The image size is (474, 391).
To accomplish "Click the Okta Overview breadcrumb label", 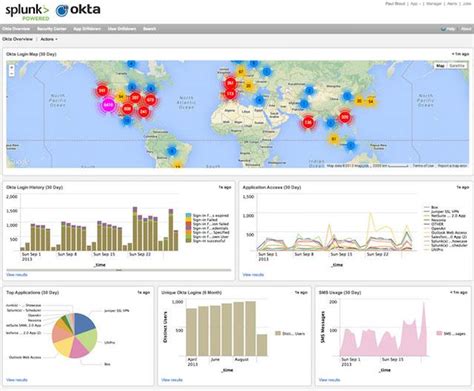I will tap(17, 39).
